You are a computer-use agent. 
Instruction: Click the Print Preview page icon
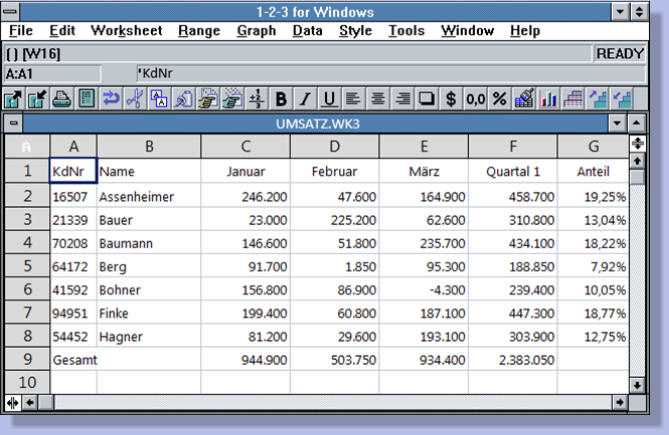(x=87, y=99)
